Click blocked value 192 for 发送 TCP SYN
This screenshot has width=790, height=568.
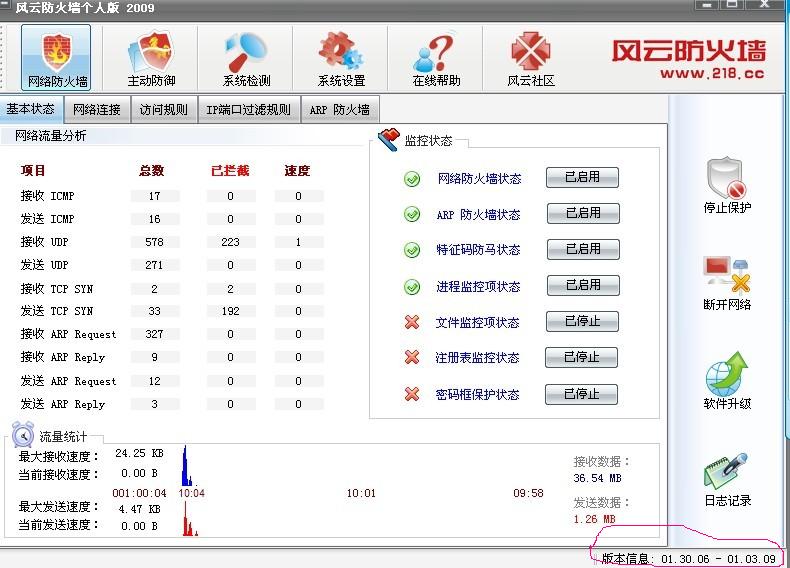(x=230, y=311)
